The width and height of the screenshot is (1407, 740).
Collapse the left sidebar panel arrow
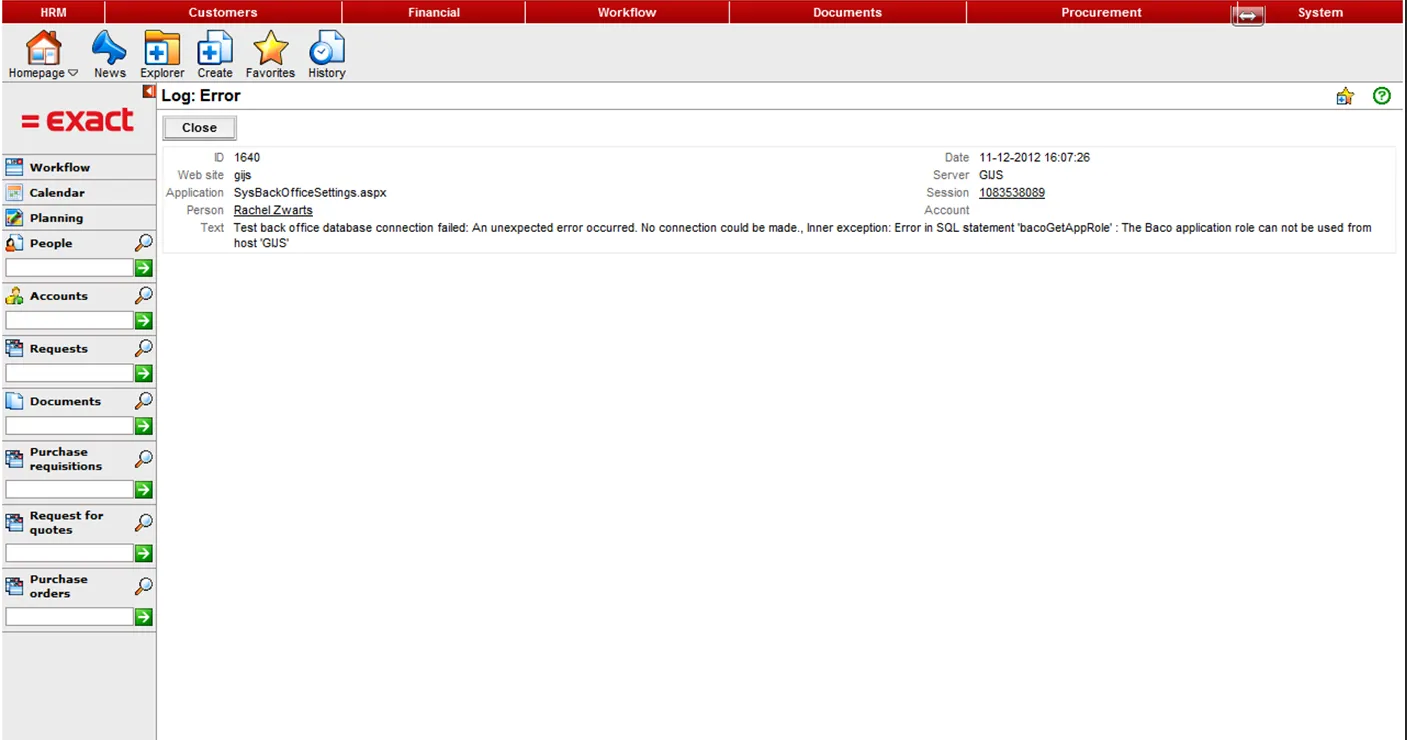pos(149,92)
